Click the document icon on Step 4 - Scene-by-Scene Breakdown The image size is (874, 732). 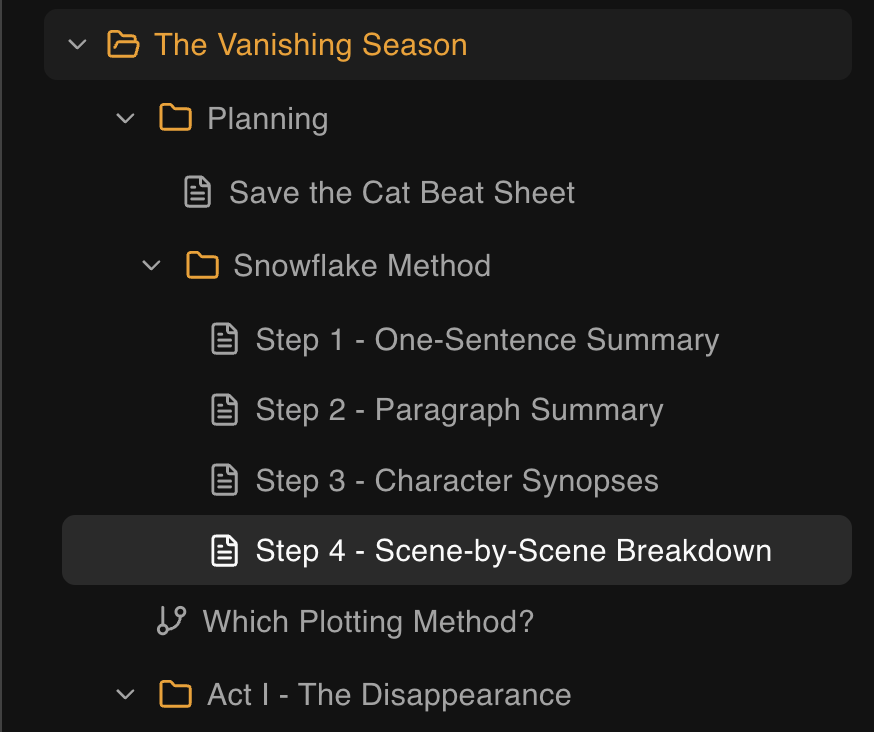(x=224, y=550)
